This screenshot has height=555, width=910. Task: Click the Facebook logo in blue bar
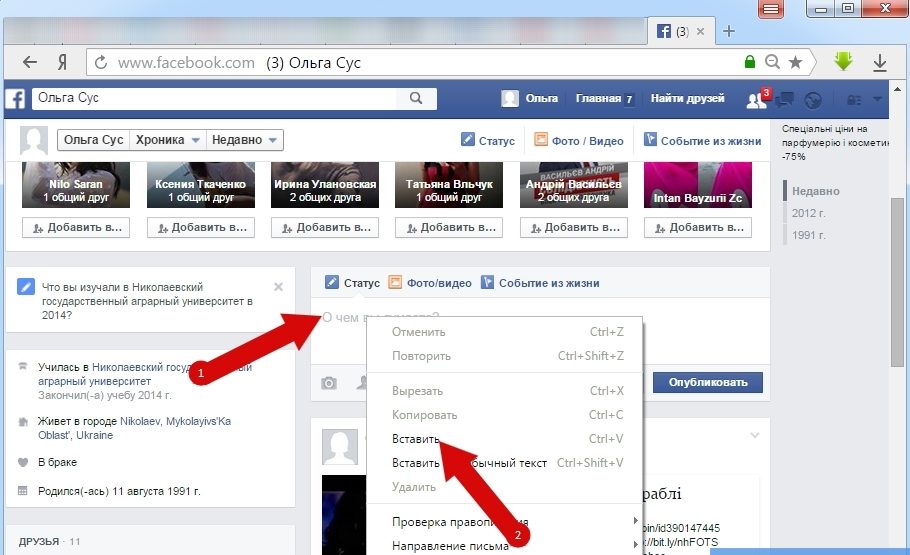(15, 99)
